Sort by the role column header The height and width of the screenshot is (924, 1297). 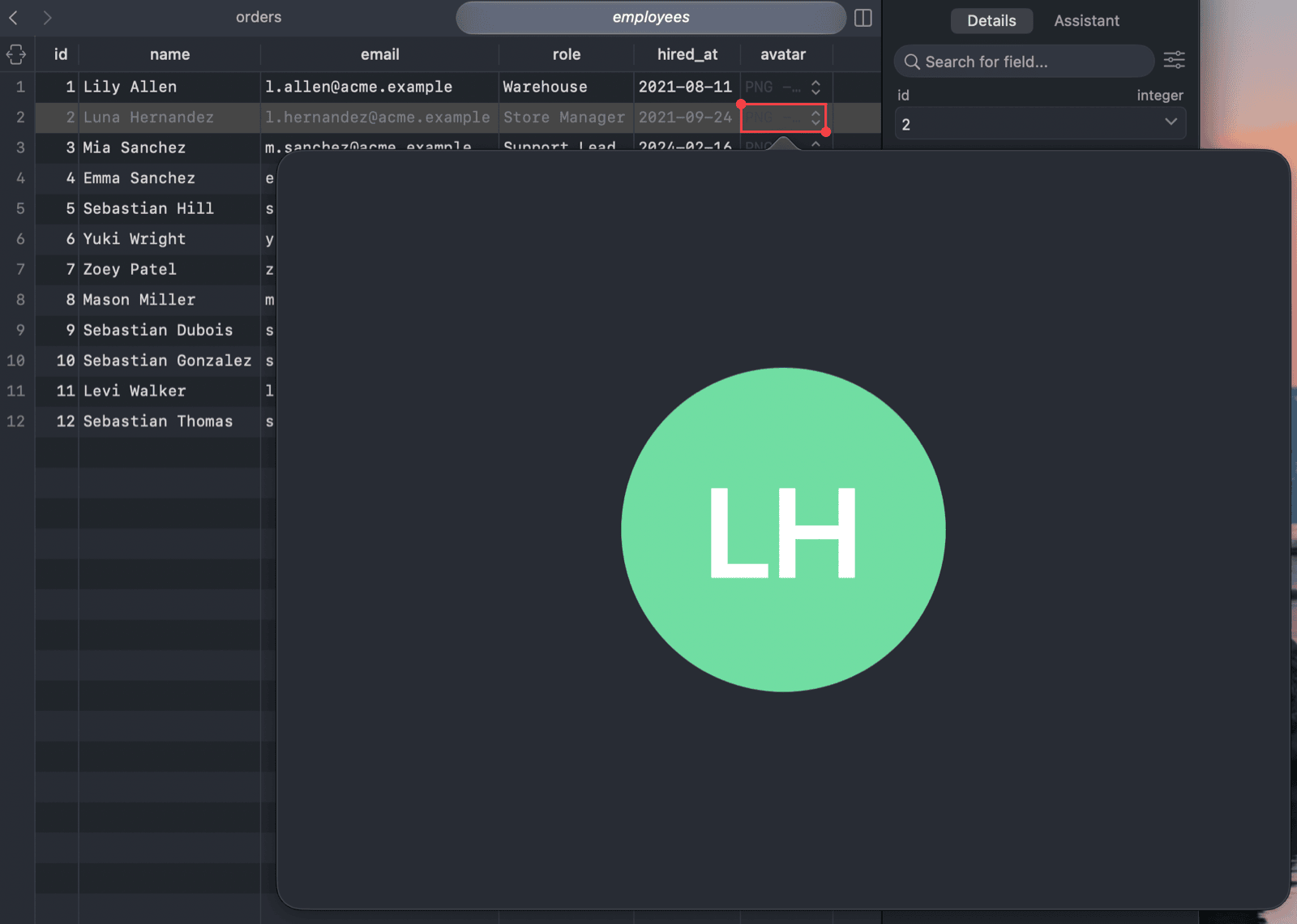pyautogui.click(x=566, y=54)
